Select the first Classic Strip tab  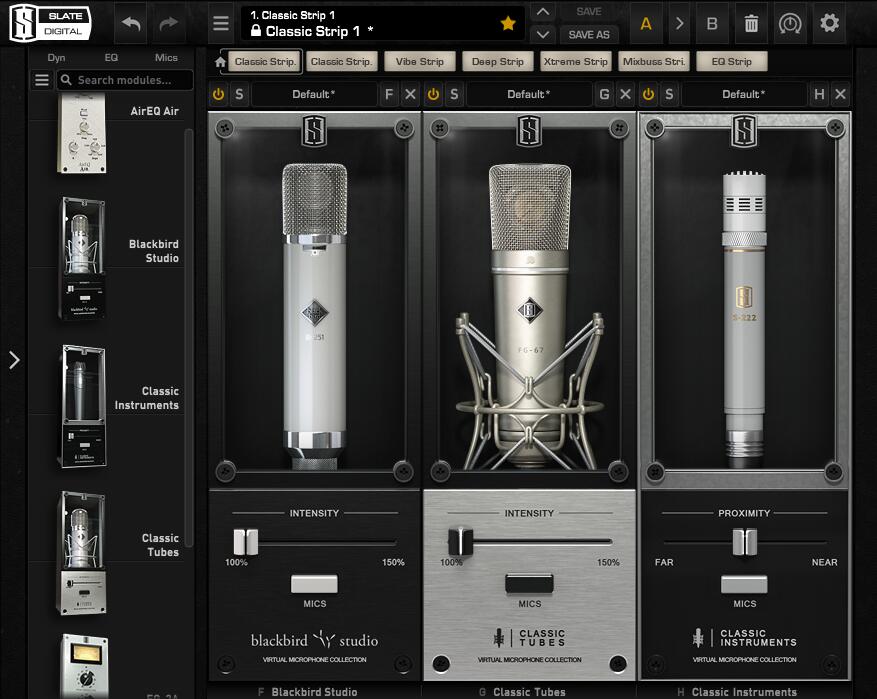pos(265,62)
